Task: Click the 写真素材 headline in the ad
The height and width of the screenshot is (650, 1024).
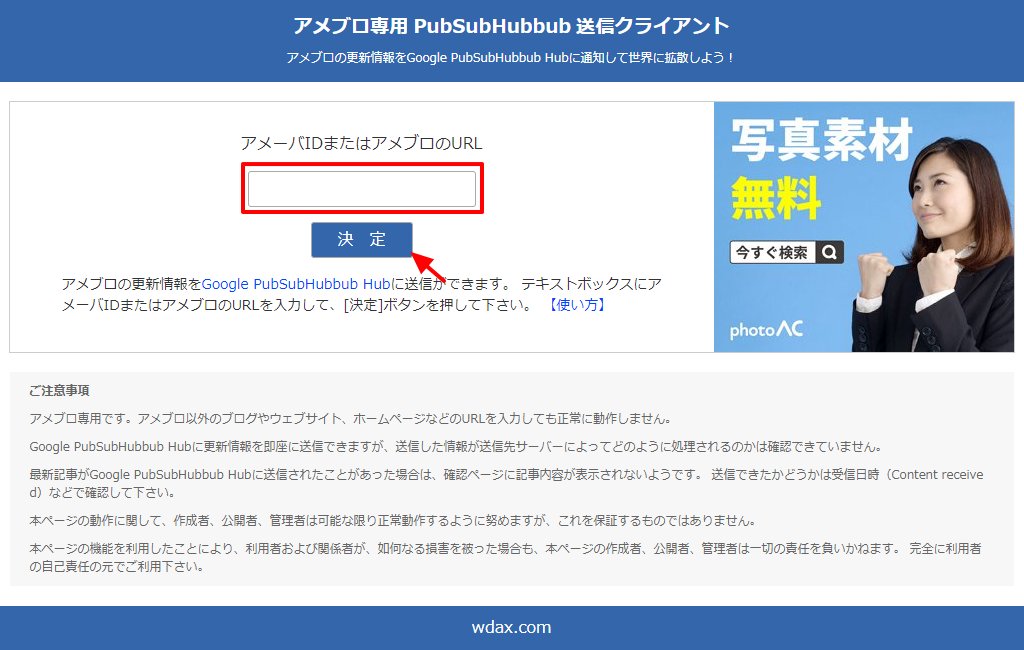Action: 820,141
